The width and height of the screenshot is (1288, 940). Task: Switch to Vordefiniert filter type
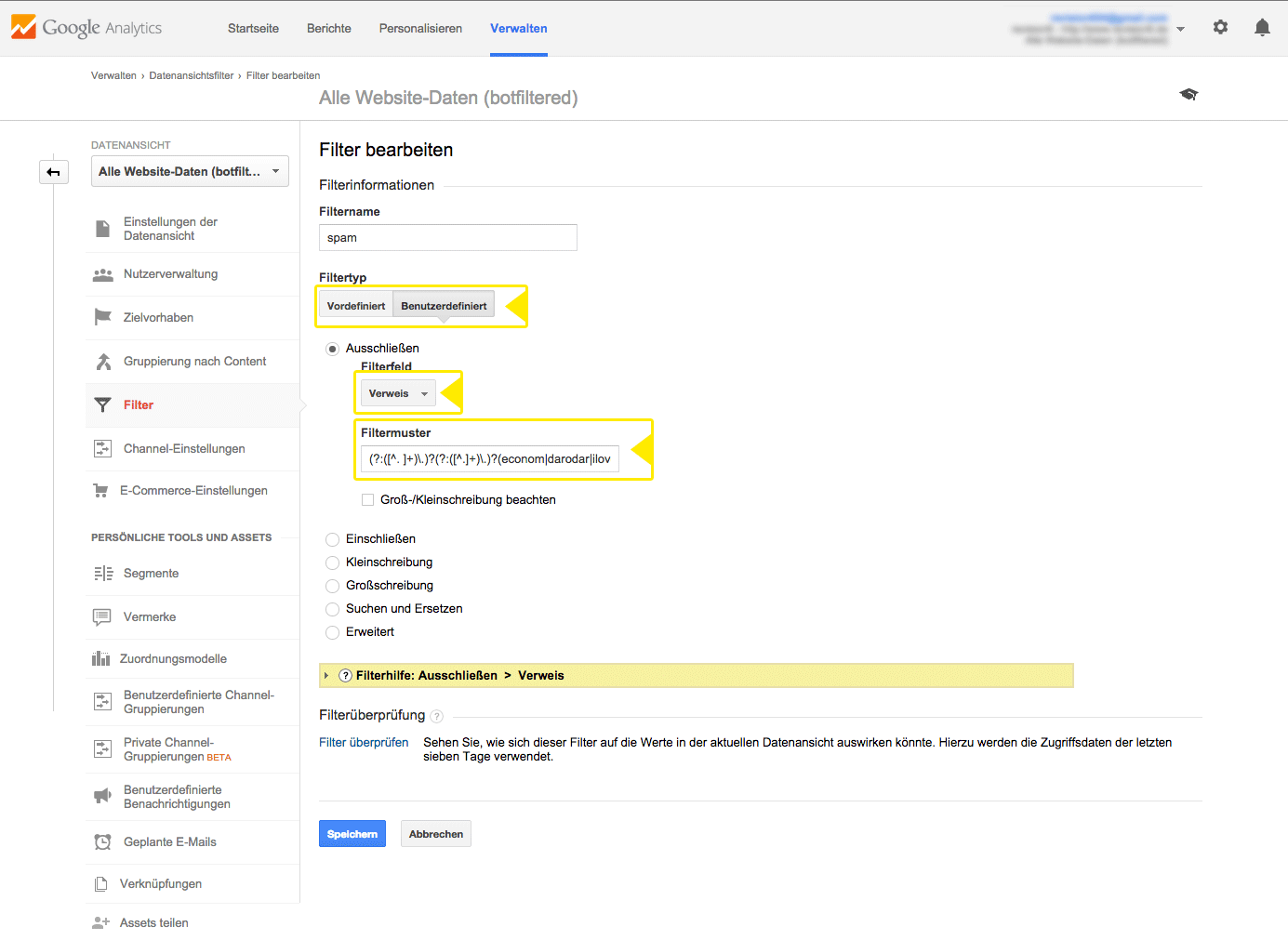click(x=356, y=306)
